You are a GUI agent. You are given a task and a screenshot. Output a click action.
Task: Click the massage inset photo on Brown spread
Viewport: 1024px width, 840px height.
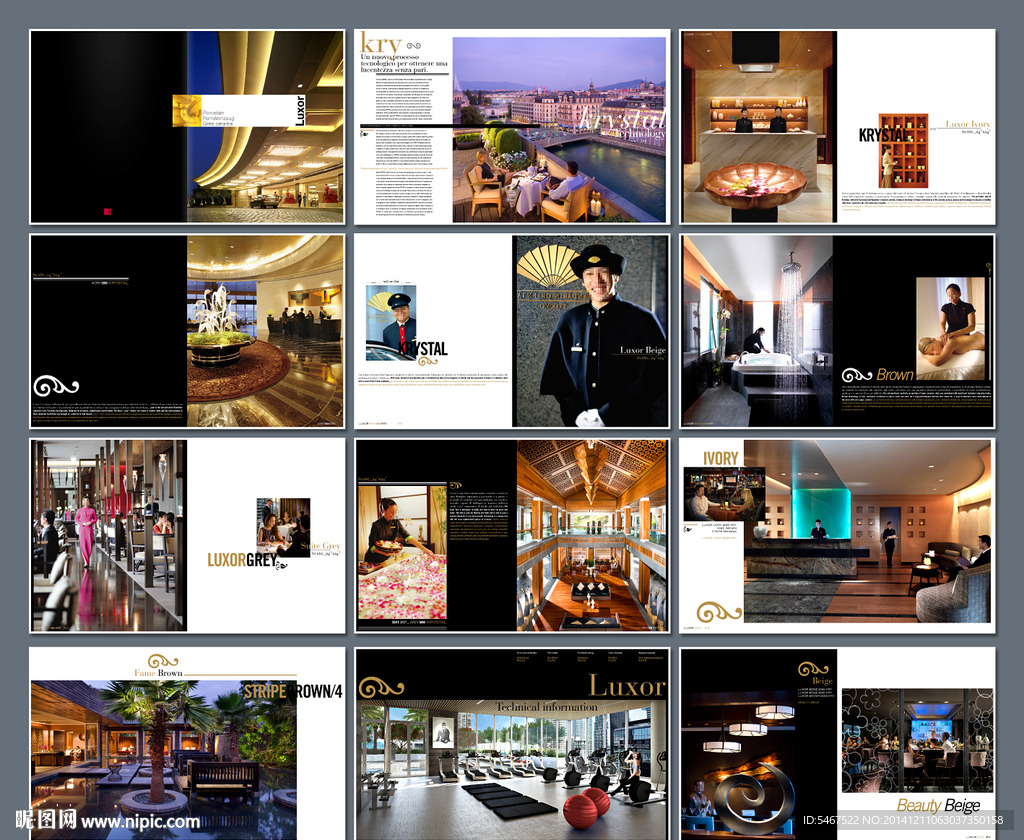pyautogui.click(x=950, y=328)
